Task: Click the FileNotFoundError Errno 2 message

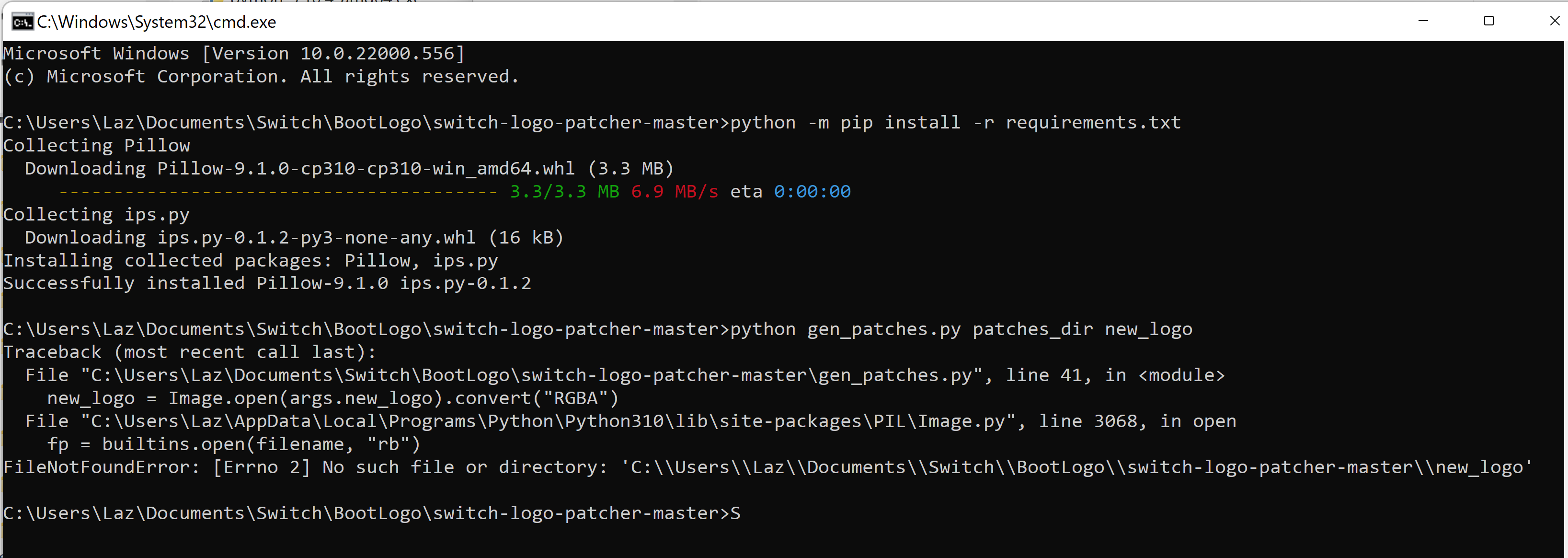Action: point(767,467)
